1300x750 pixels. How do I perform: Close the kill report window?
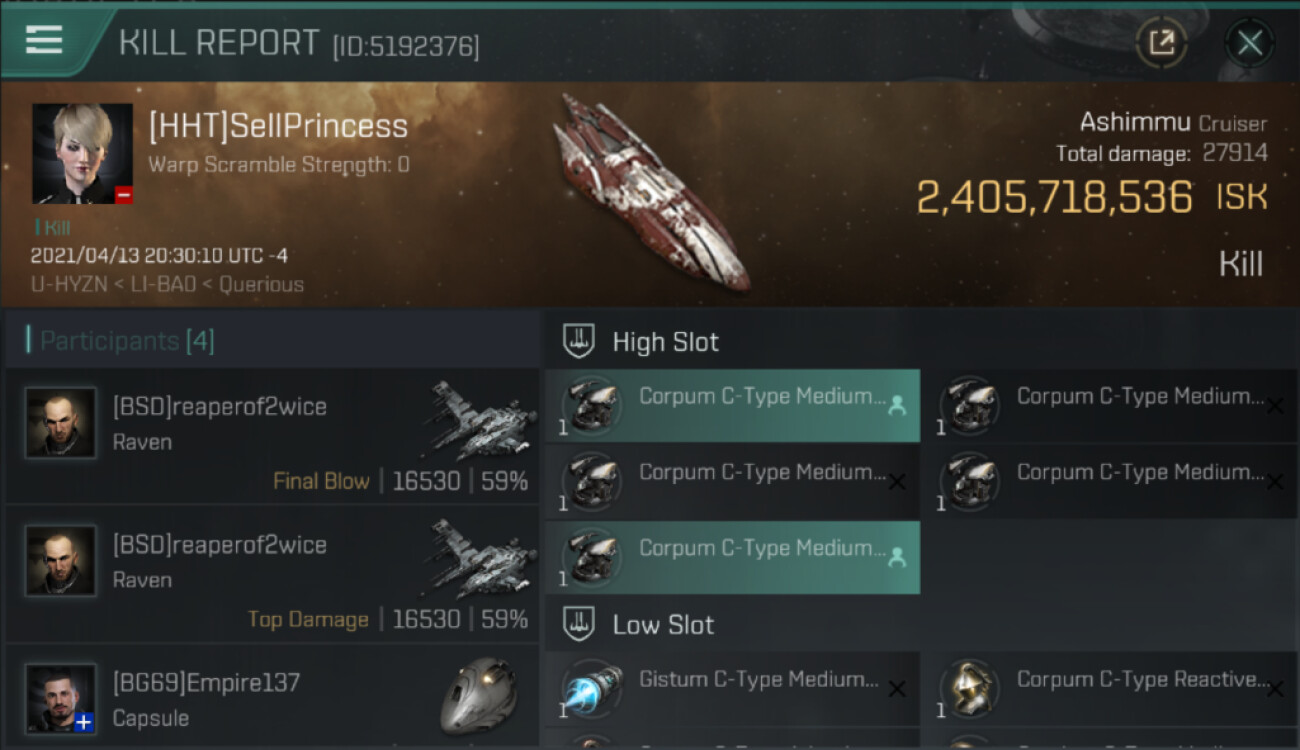(x=1249, y=42)
